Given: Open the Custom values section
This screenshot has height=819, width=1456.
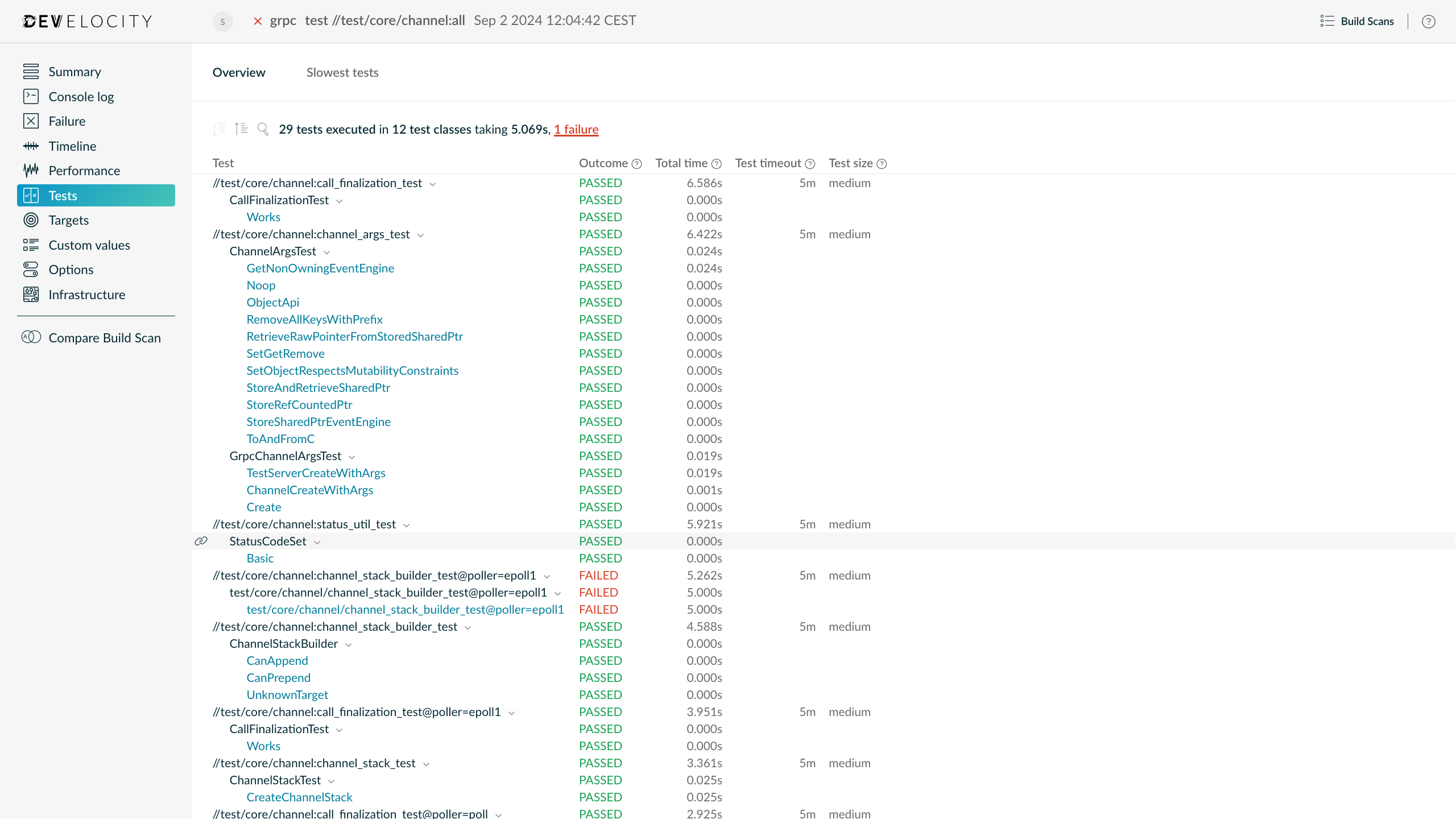Looking at the screenshot, I should click(x=89, y=245).
